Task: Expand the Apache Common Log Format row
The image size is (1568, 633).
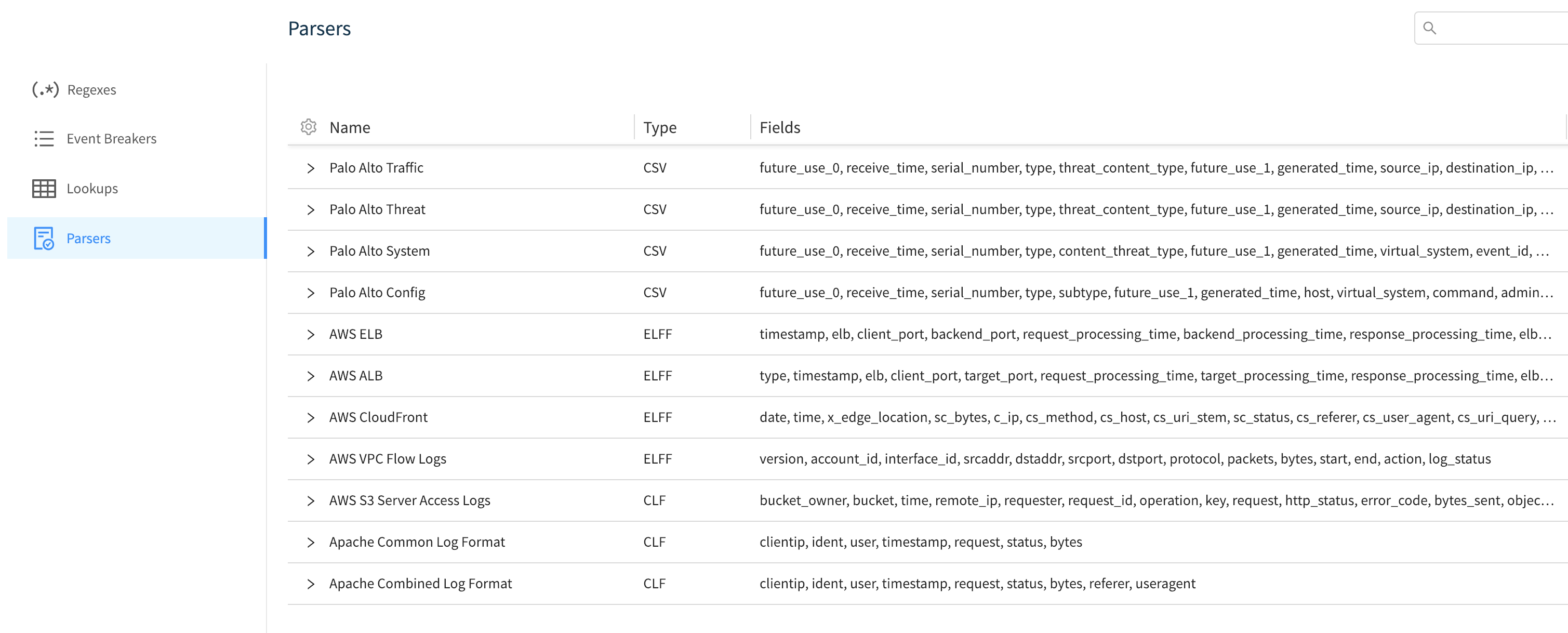Action: click(x=311, y=542)
